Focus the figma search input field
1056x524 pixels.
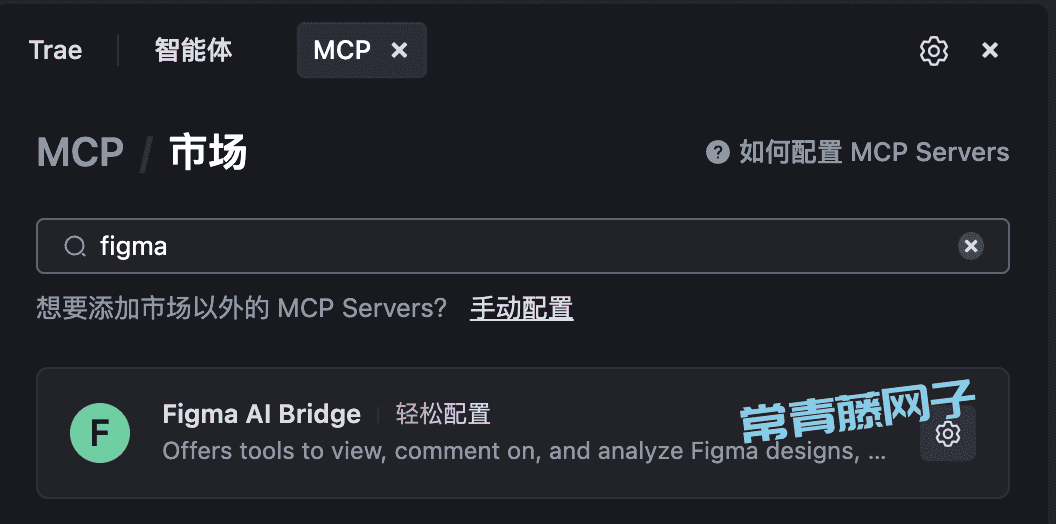coord(523,246)
